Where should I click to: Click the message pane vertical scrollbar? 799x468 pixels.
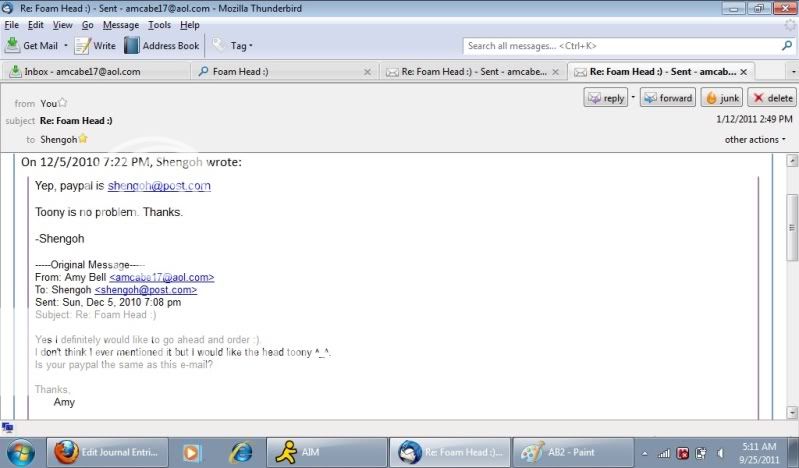790,290
